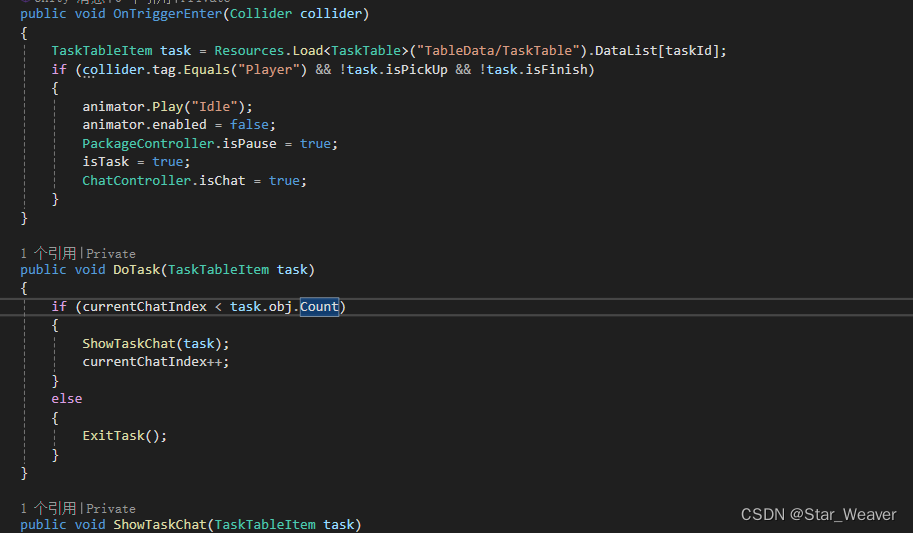Click the Equals method call
The height and width of the screenshot is (533, 913).
tap(207, 69)
